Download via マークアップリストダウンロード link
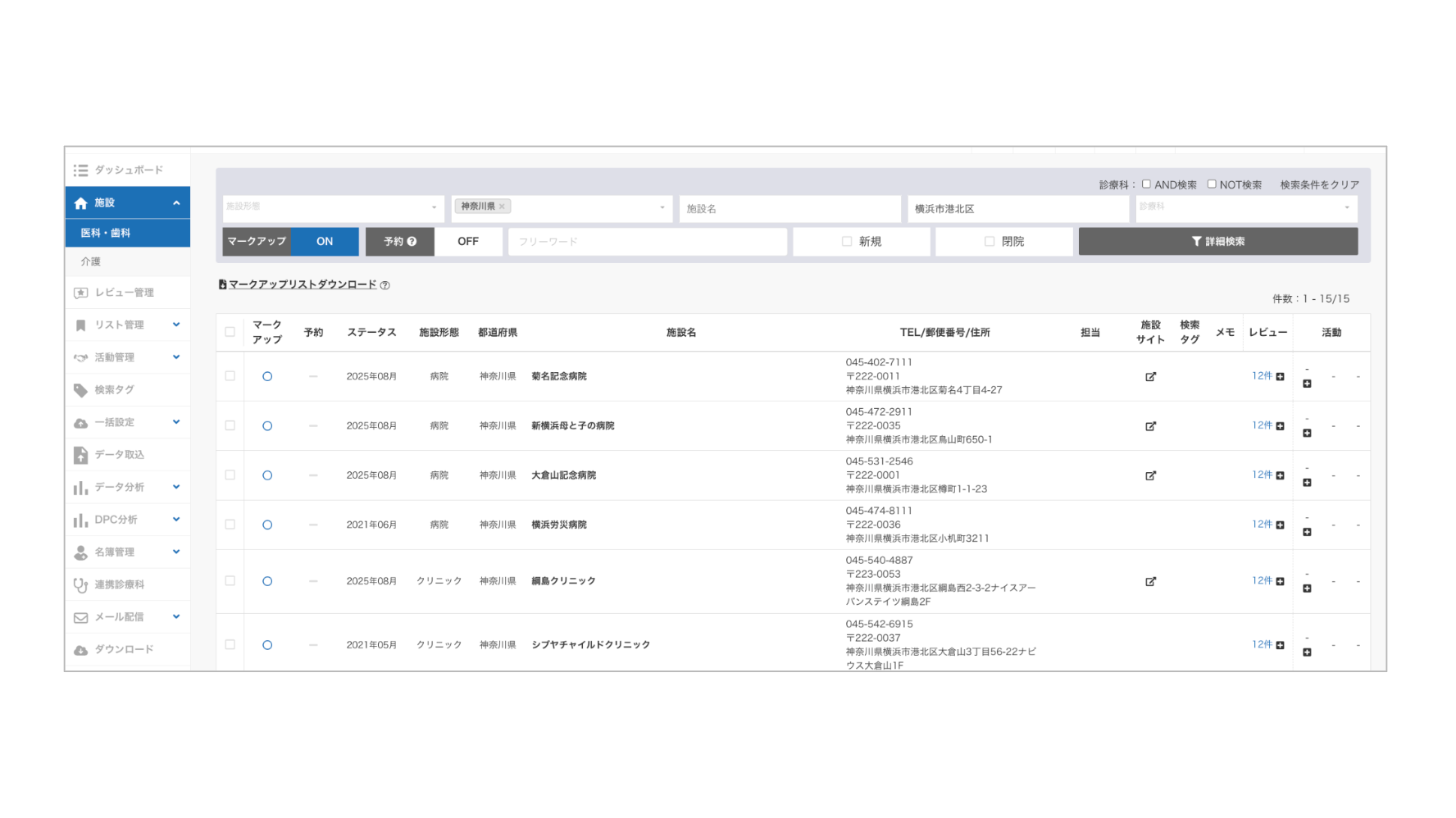The height and width of the screenshot is (818, 1456). click(x=303, y=285)
